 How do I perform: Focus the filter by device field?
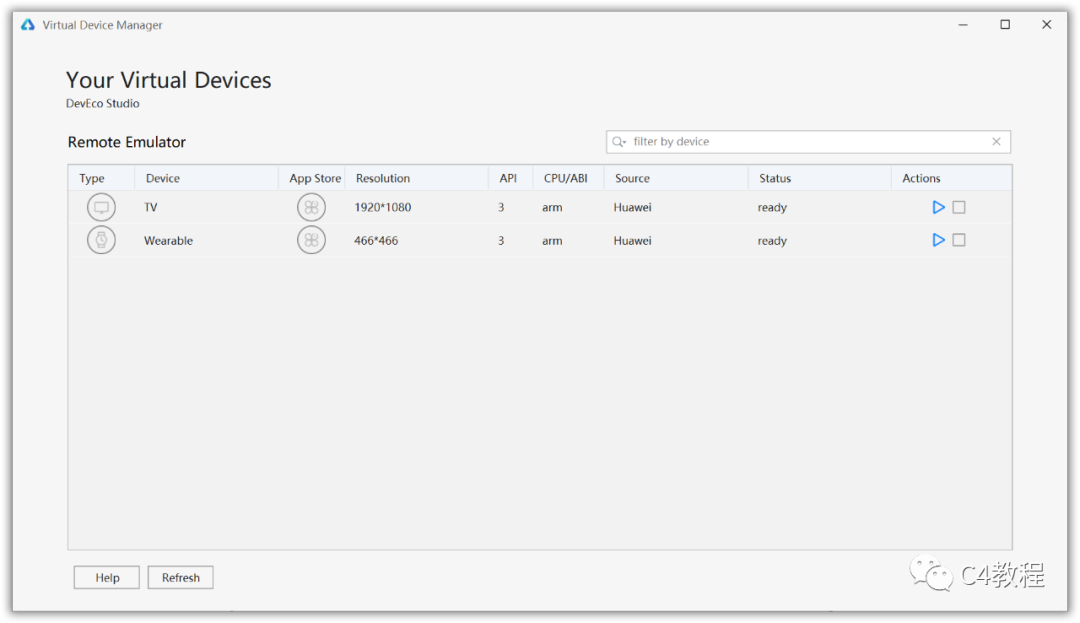pos(808,142)
